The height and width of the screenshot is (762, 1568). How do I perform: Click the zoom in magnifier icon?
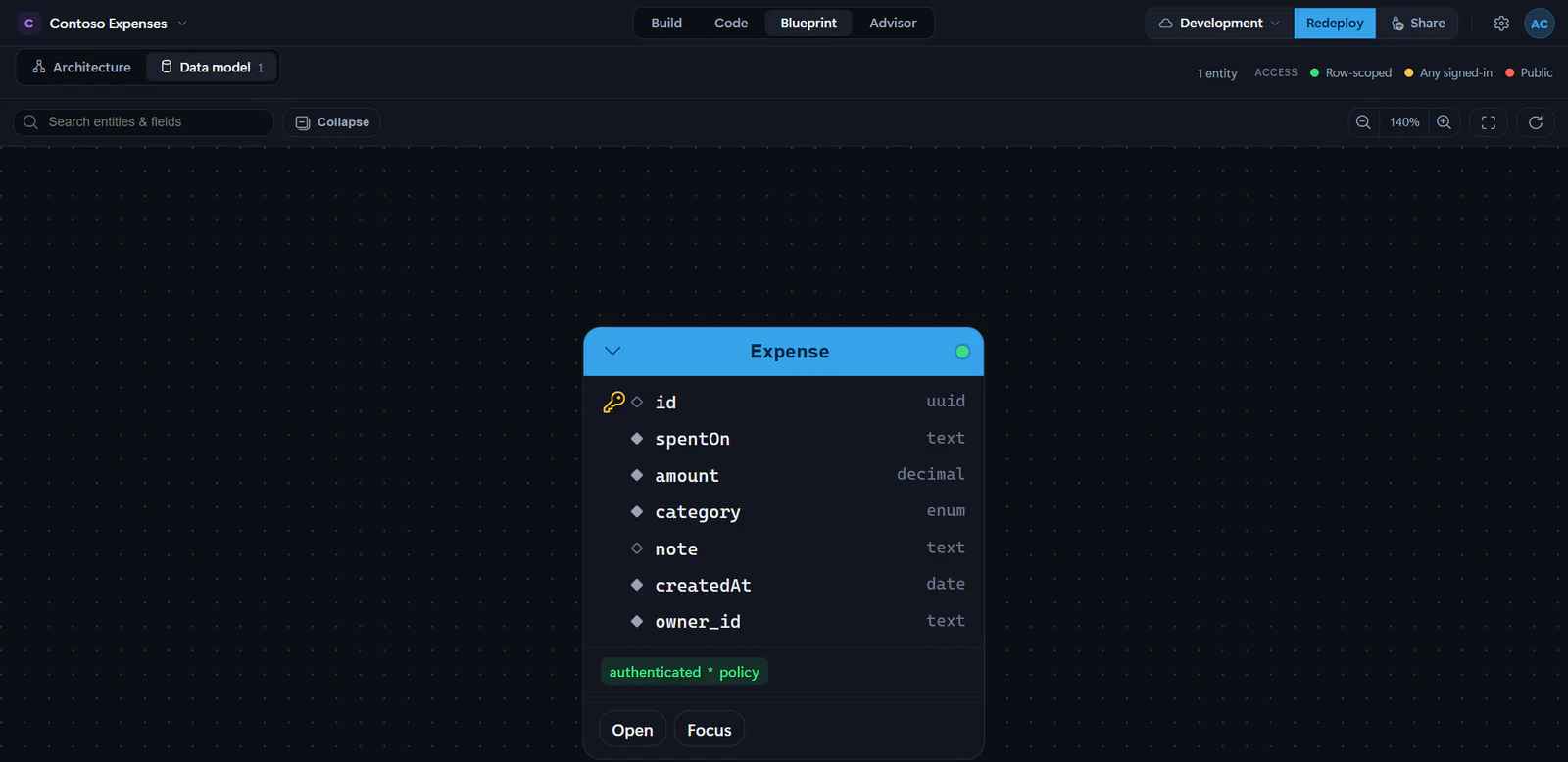coord(1444,122)
